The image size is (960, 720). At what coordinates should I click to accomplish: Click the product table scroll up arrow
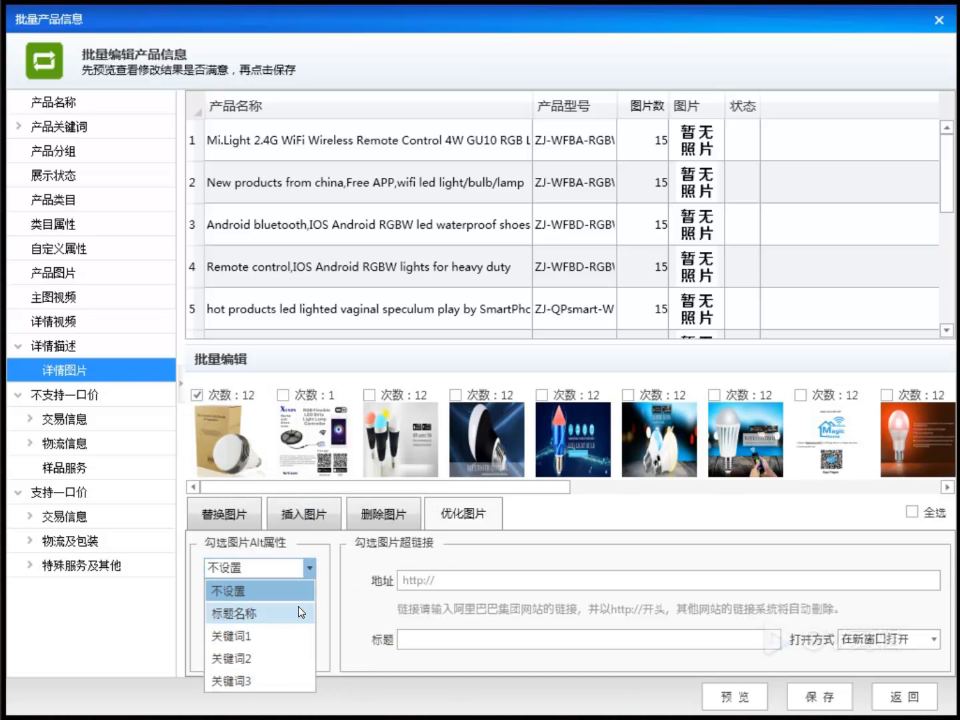click(947, 127)
